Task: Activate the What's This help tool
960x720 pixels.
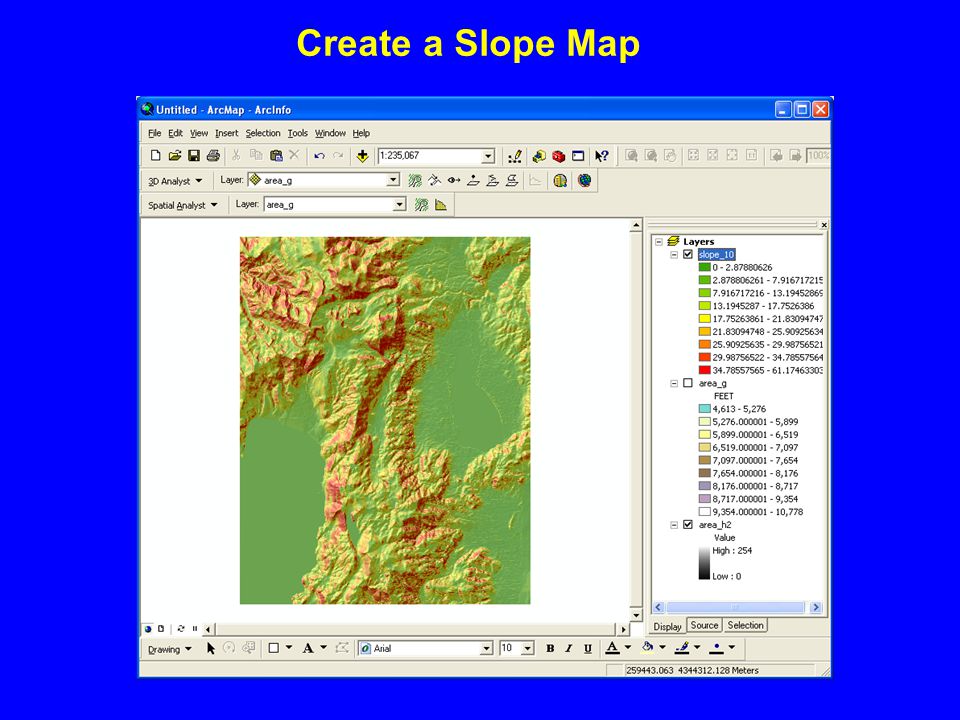Action: 602,156
